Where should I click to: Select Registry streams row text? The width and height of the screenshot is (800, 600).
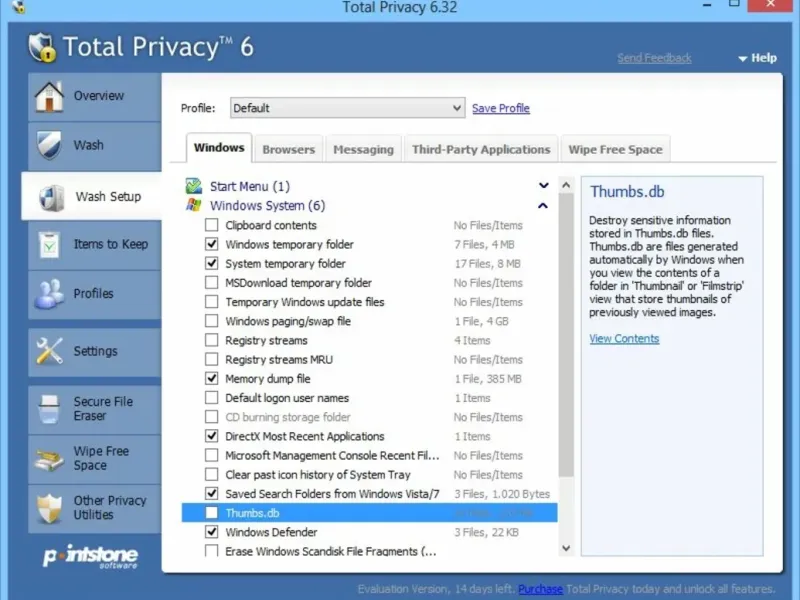(x=266, y=340)
